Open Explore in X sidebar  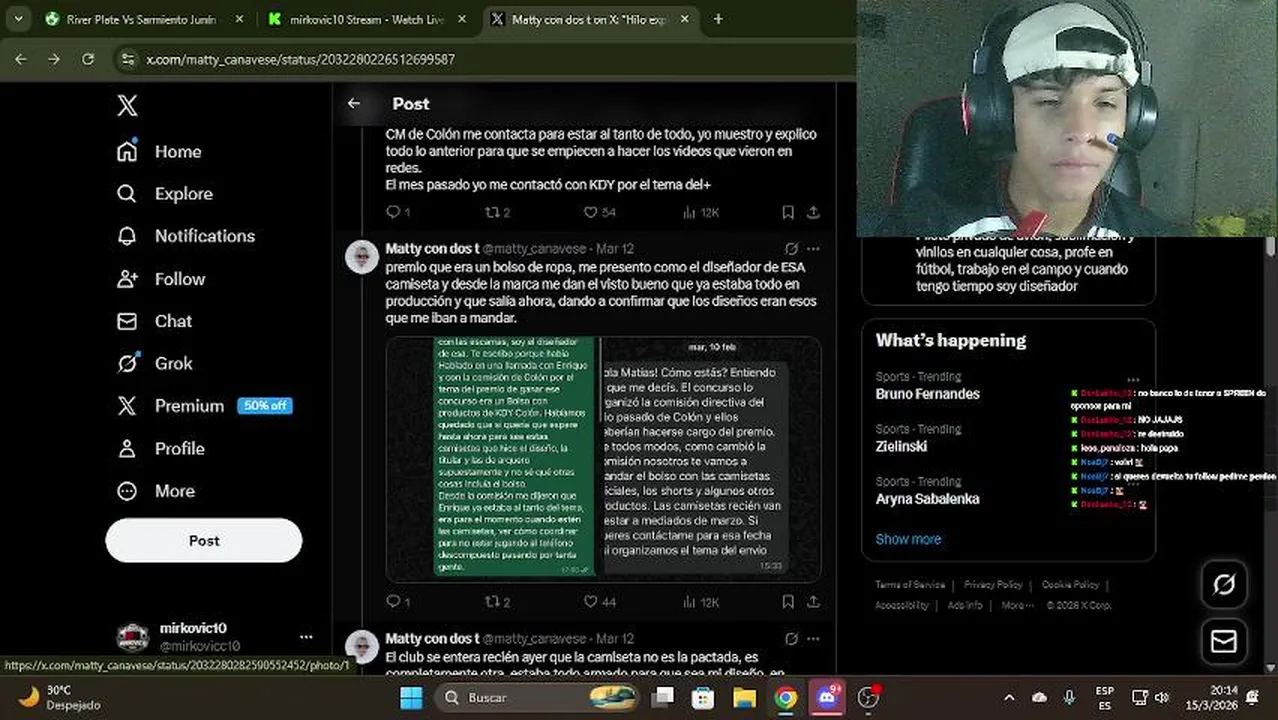click(x=165, y=194)
